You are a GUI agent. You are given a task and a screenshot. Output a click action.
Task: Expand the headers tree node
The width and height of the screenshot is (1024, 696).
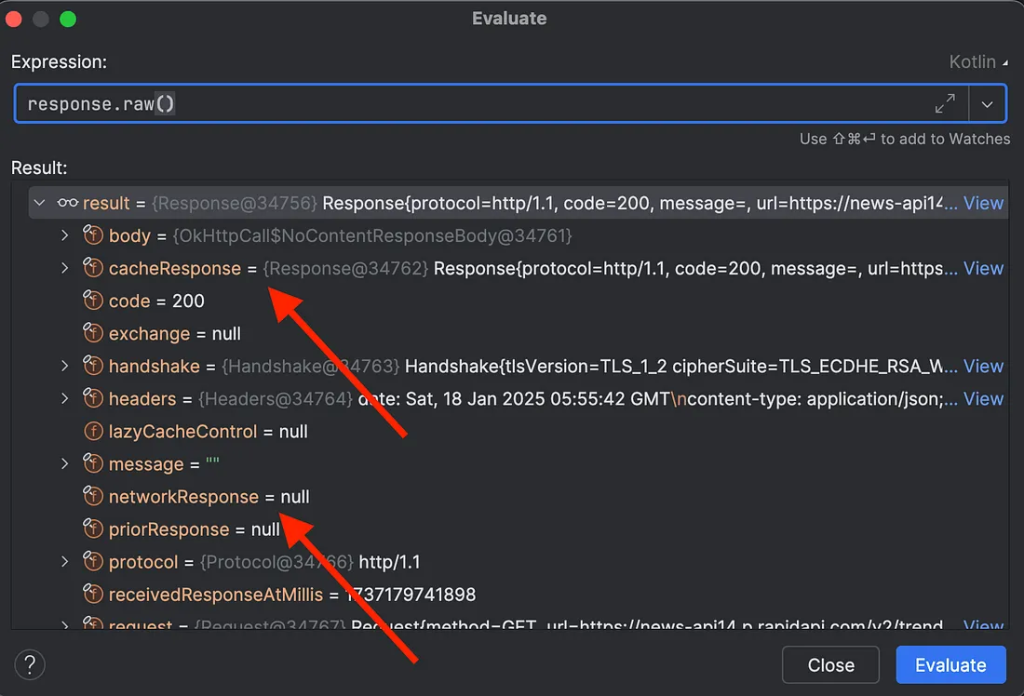[65, 399]
